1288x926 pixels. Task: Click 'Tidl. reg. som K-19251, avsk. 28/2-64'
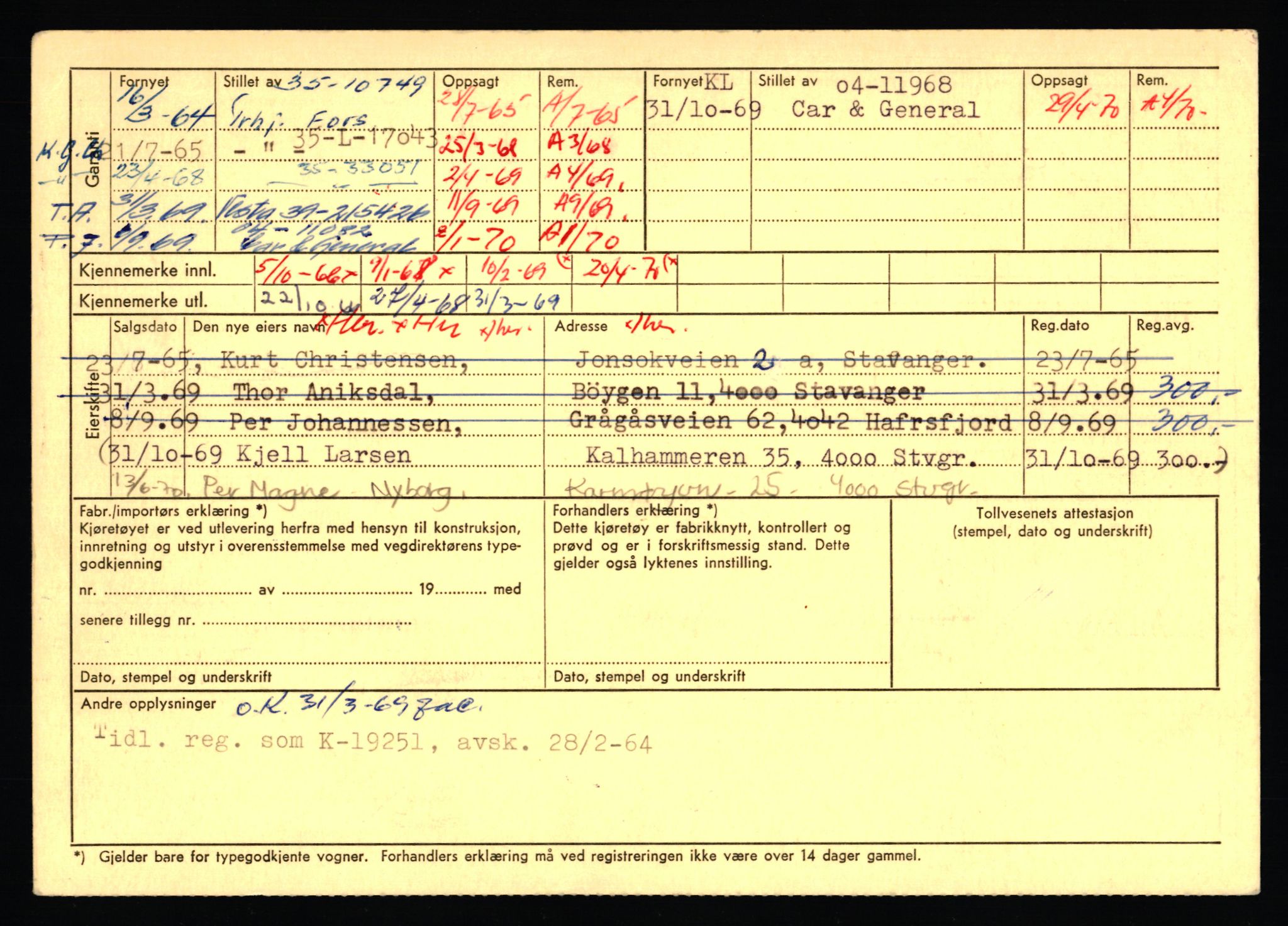click(372, 742)
